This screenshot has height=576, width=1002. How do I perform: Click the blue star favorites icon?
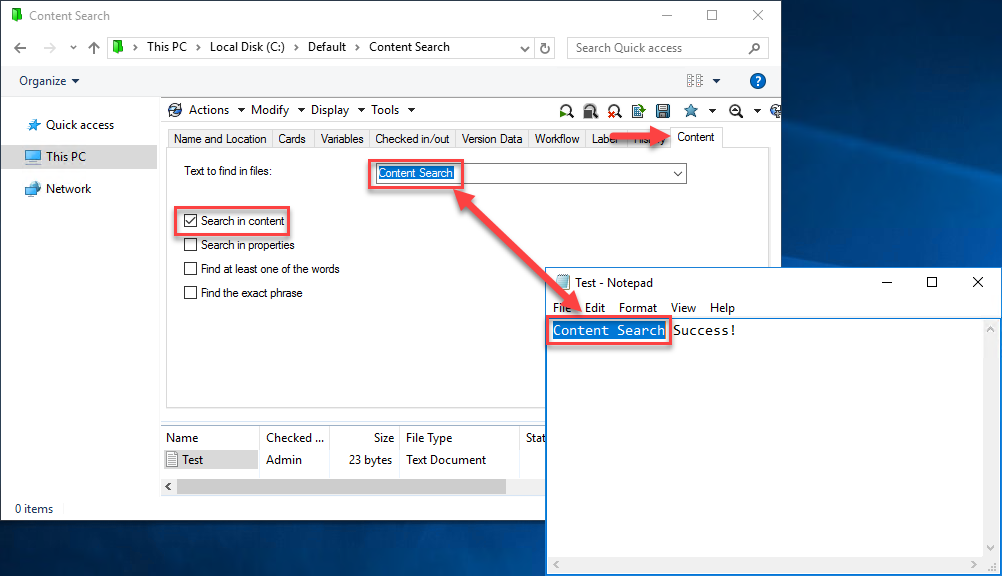click(691, 111)
